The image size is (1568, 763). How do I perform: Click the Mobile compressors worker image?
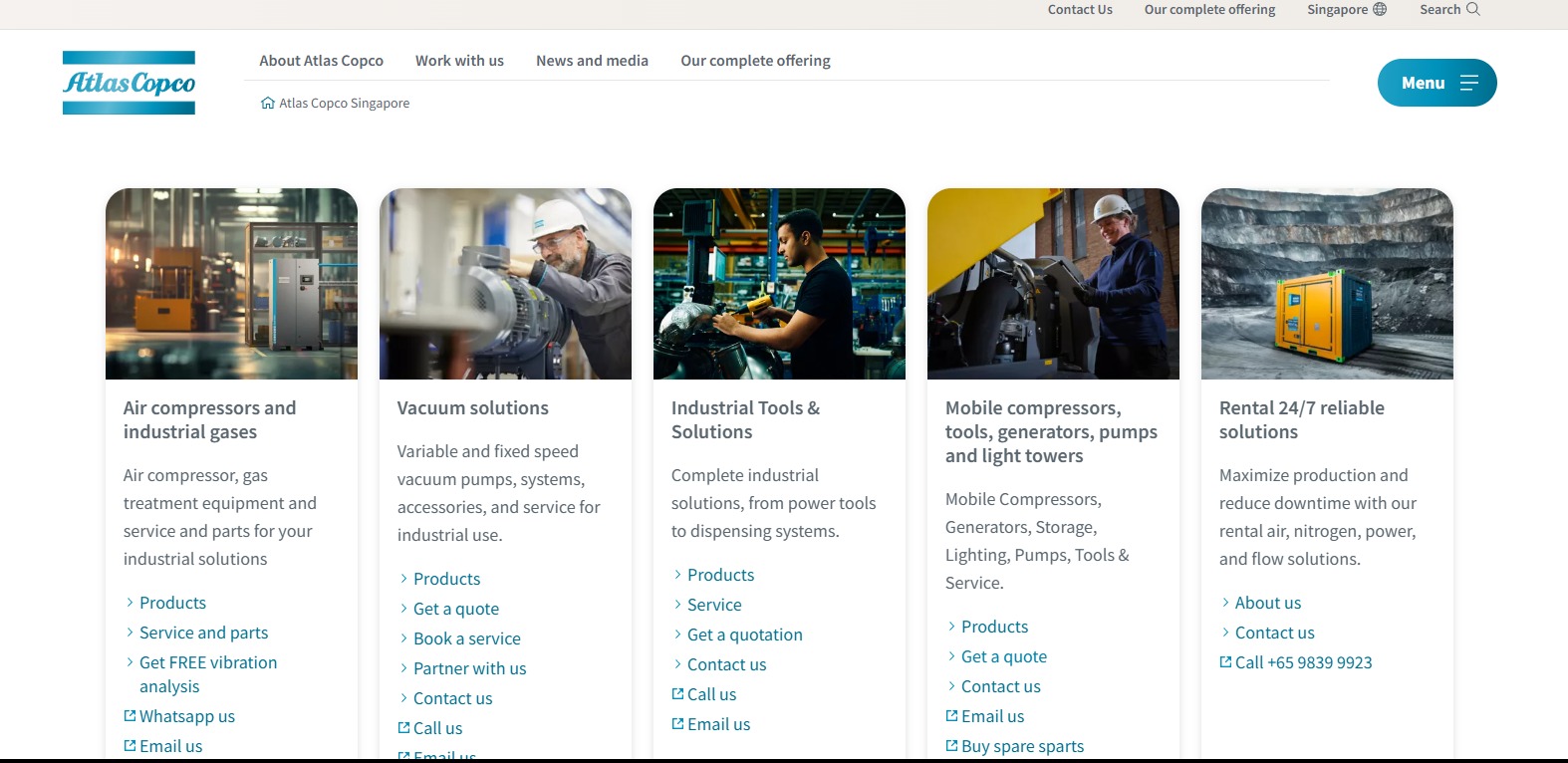pos(1053,284)
